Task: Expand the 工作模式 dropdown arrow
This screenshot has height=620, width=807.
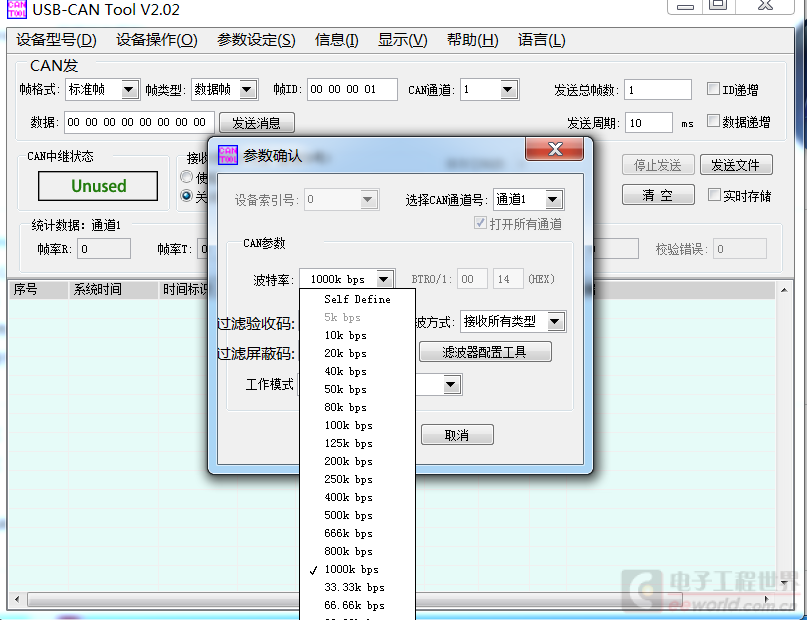Action: click(x=451, y=384)
